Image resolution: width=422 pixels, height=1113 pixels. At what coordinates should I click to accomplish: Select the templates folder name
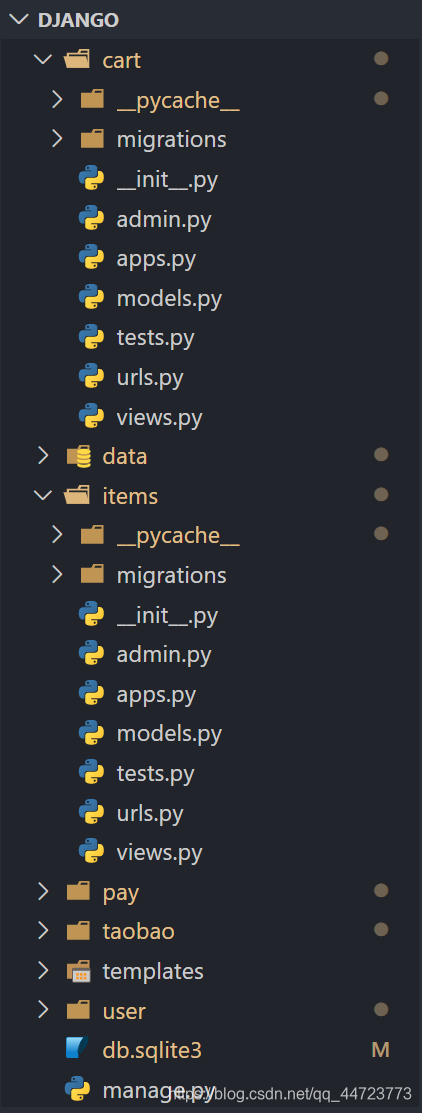[152, 971]
